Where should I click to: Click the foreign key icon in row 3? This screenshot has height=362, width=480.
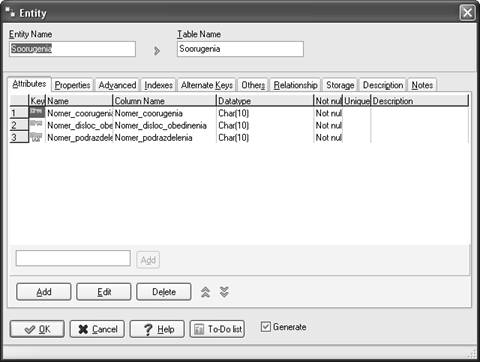36,137
